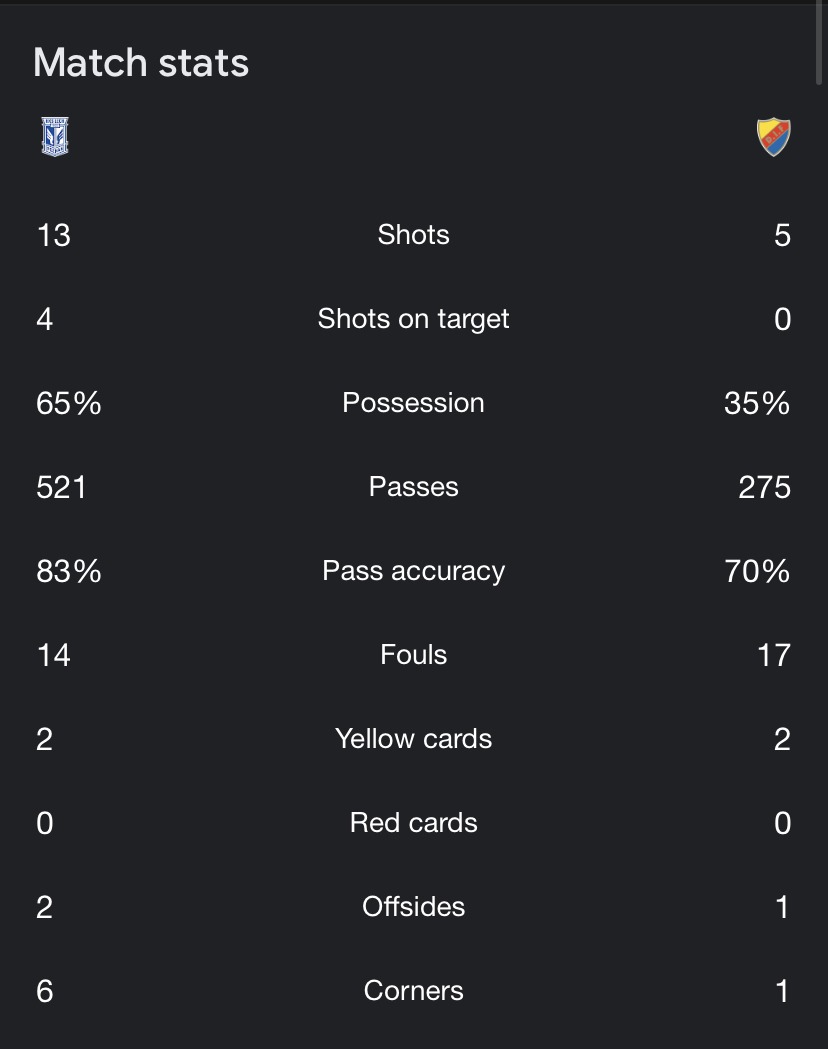
Task: Click the away team's 17 fouls value
Action: (x=774, y=655)
